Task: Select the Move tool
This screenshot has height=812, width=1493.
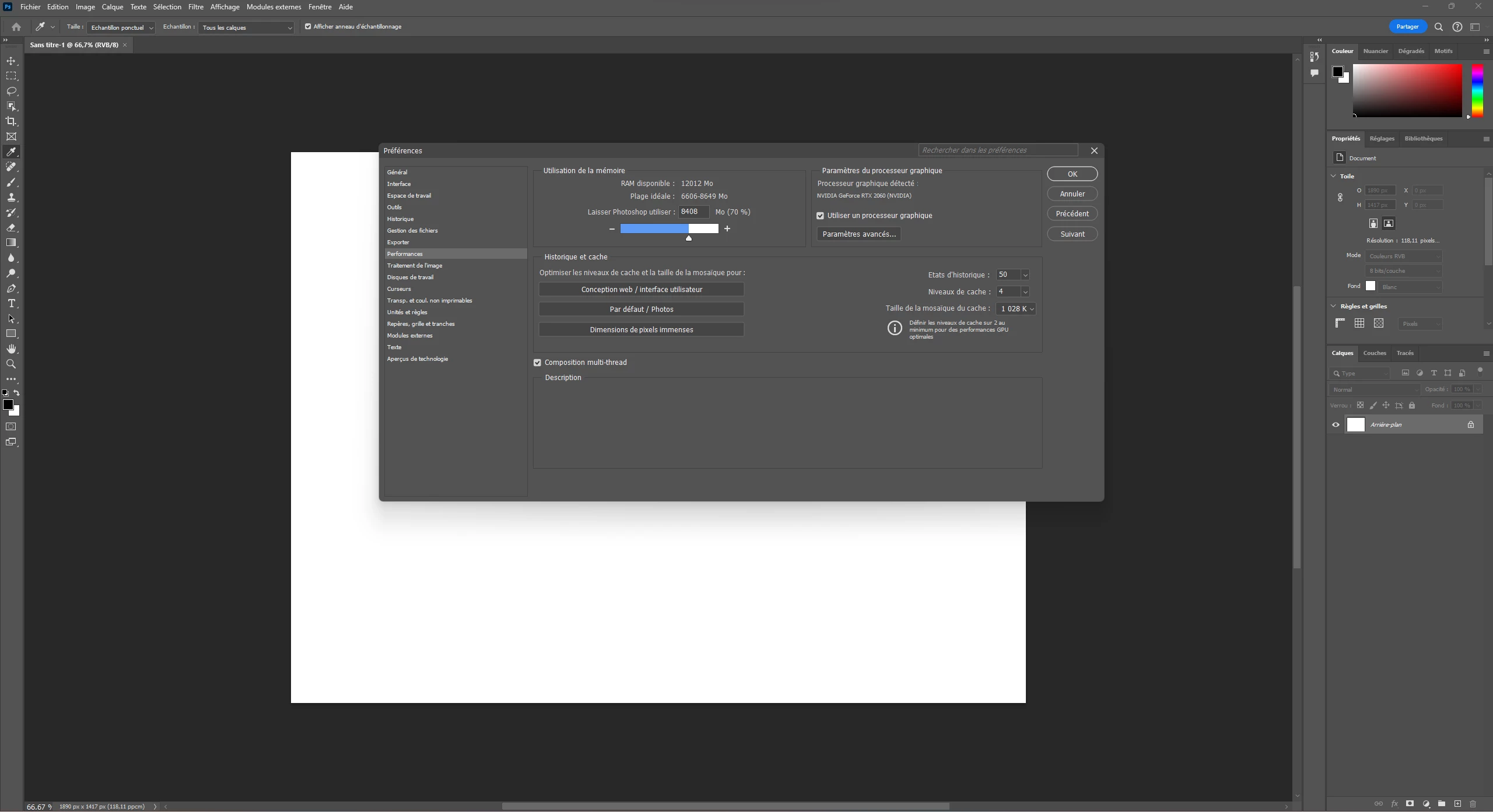Action: click(11, 61)
